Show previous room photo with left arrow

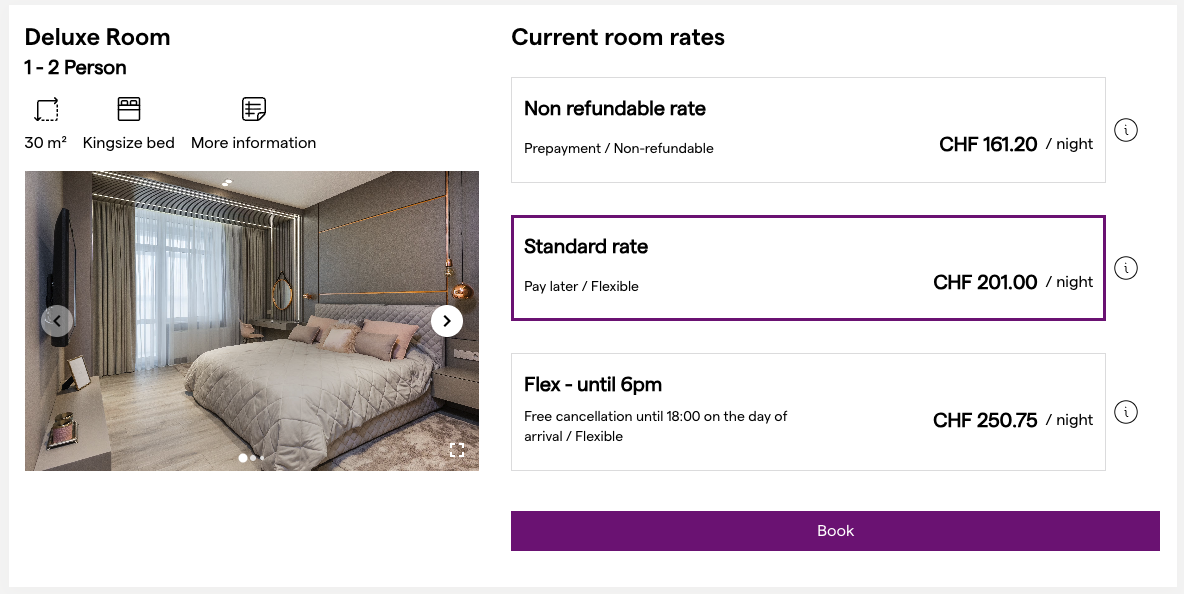(x=57, y=321)
